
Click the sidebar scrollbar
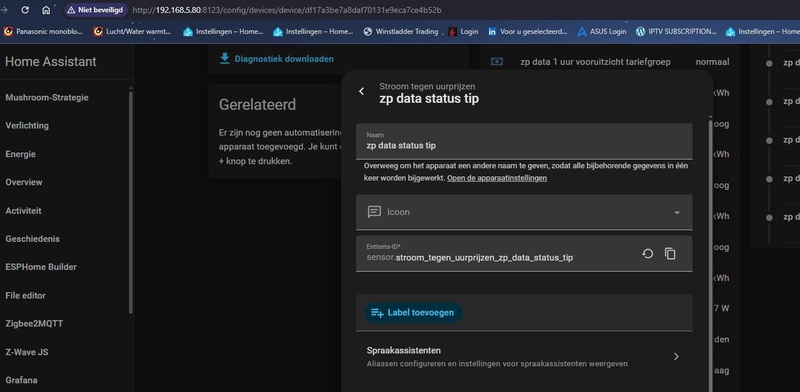click(x=131, y=202)
